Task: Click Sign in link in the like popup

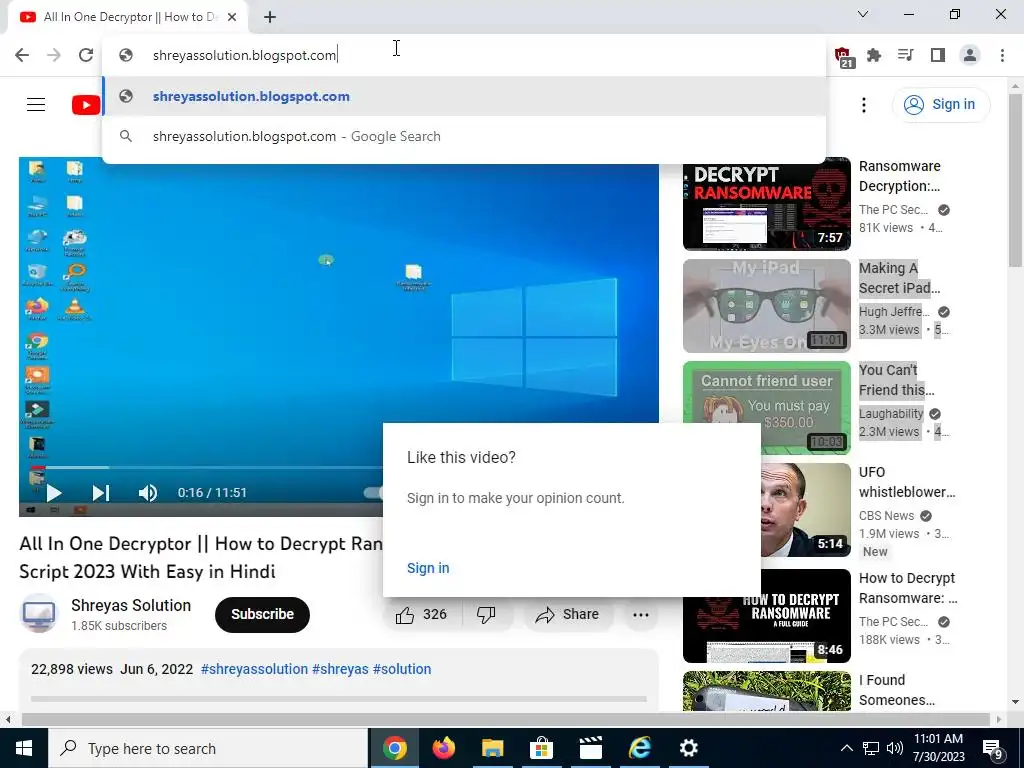Action: (x=428, y=568)
